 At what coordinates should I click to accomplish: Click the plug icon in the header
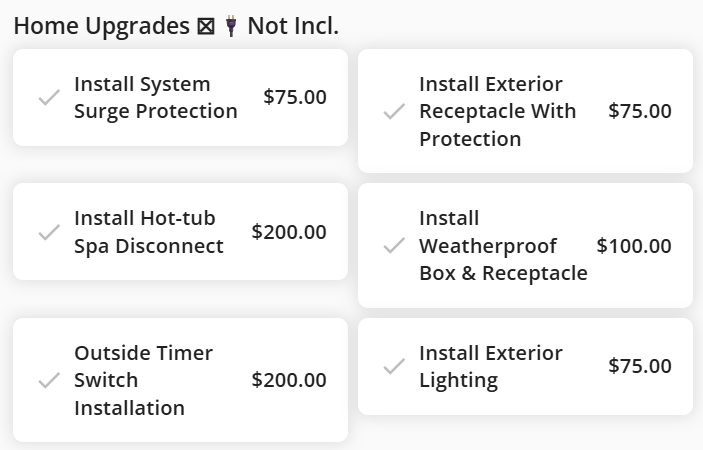(231, 26)
